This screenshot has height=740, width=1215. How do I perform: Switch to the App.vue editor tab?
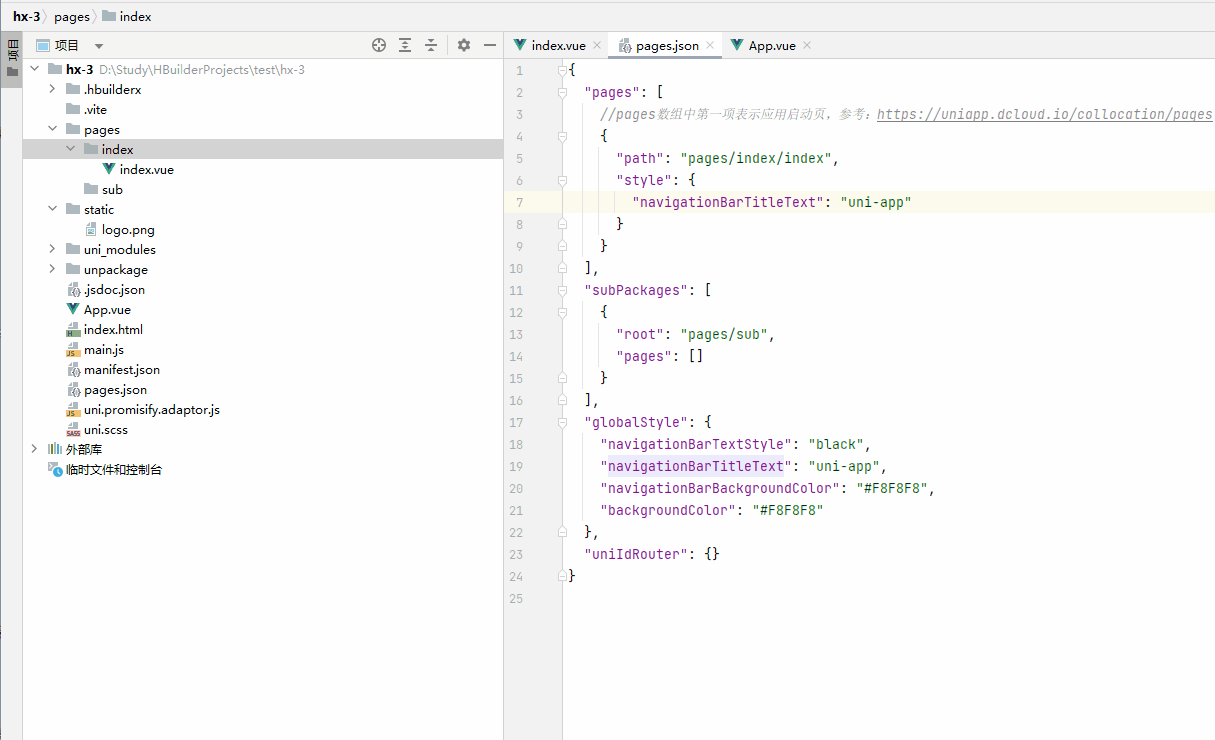769,44
